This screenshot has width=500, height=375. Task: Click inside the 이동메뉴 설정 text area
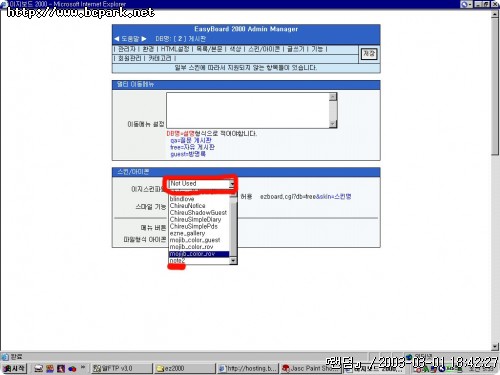click(248, 110)
